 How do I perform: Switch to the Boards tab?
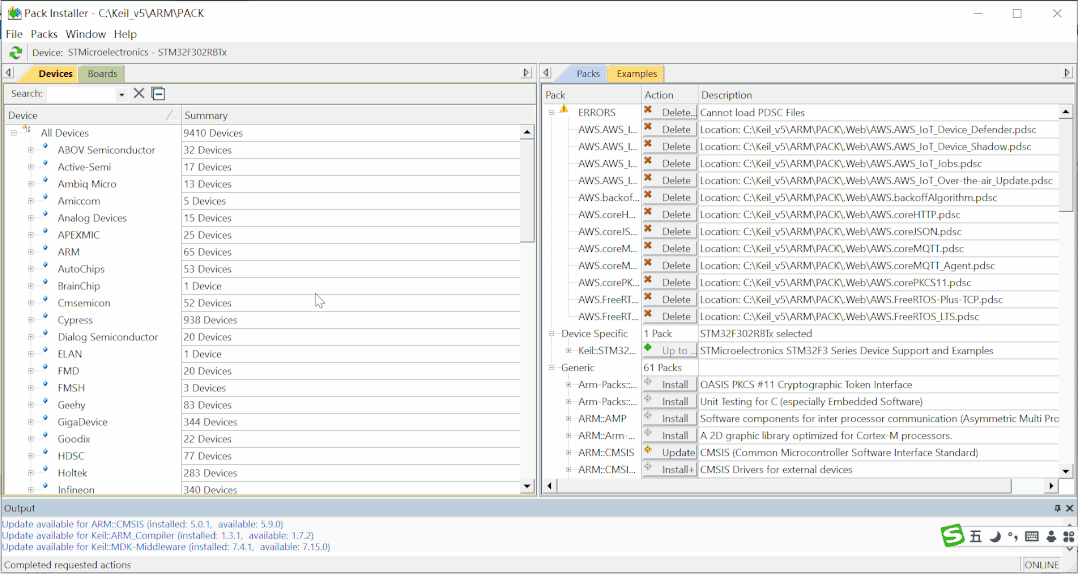click(102, 74)
